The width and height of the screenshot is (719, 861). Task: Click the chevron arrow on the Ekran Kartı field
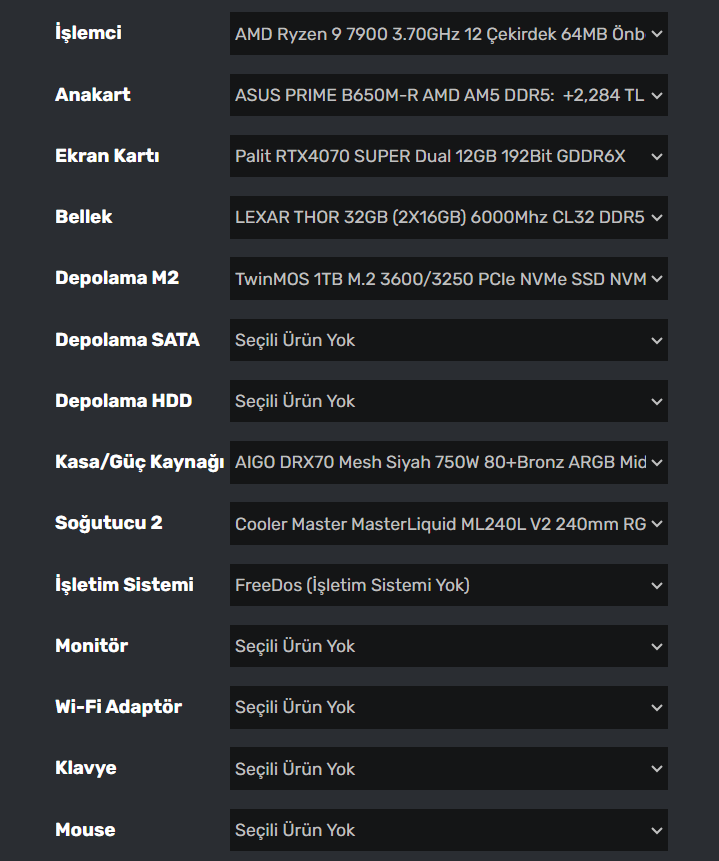(656, 157)
